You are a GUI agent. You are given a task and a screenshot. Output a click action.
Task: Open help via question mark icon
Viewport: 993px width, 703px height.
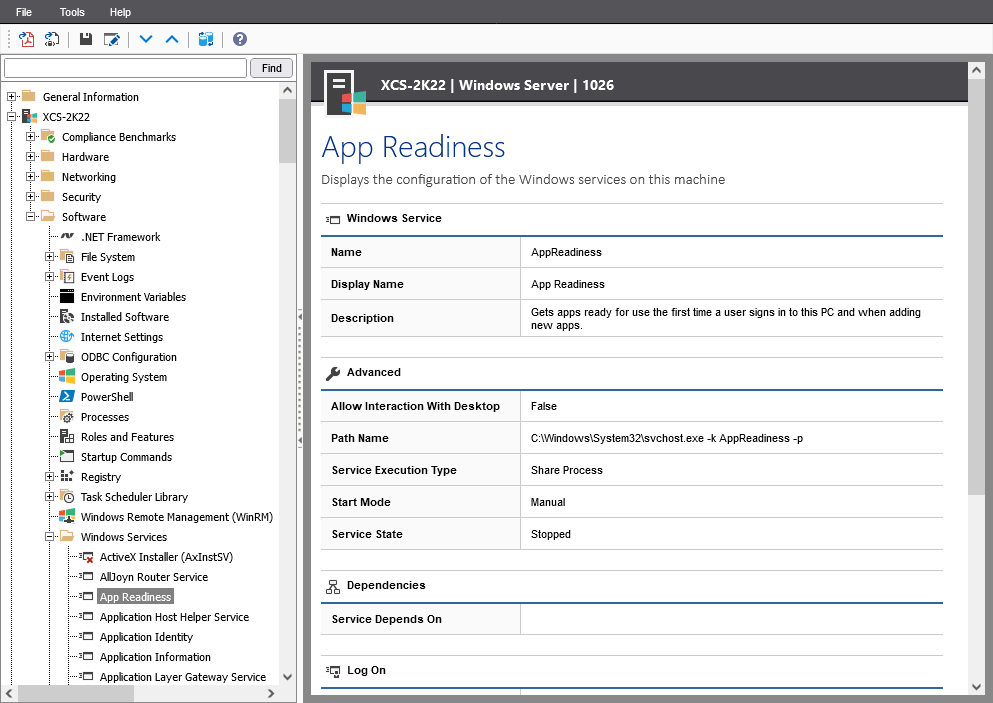pos(239,39)
